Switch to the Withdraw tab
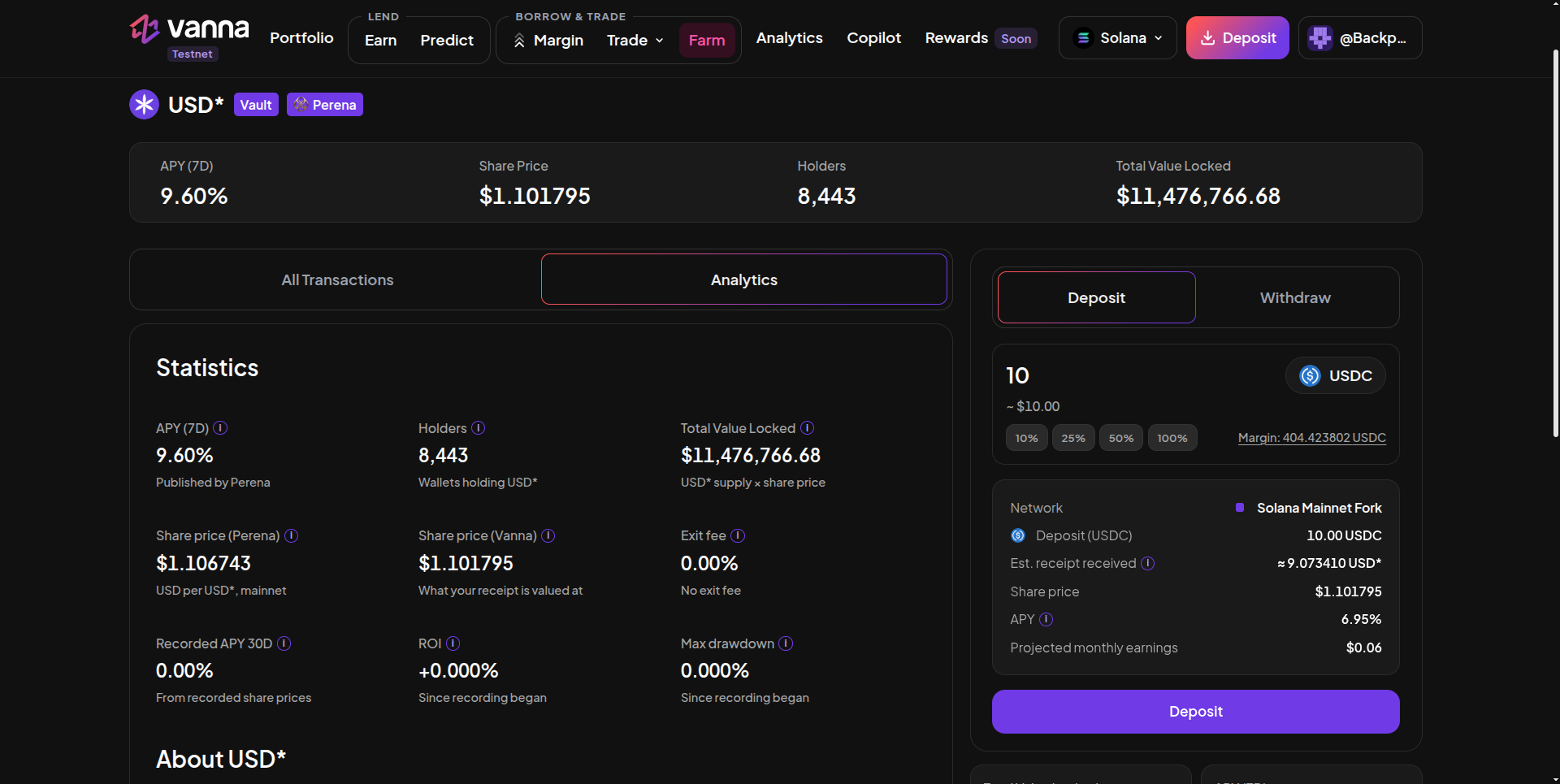 pyautogui.click(x=1295, y=297)
